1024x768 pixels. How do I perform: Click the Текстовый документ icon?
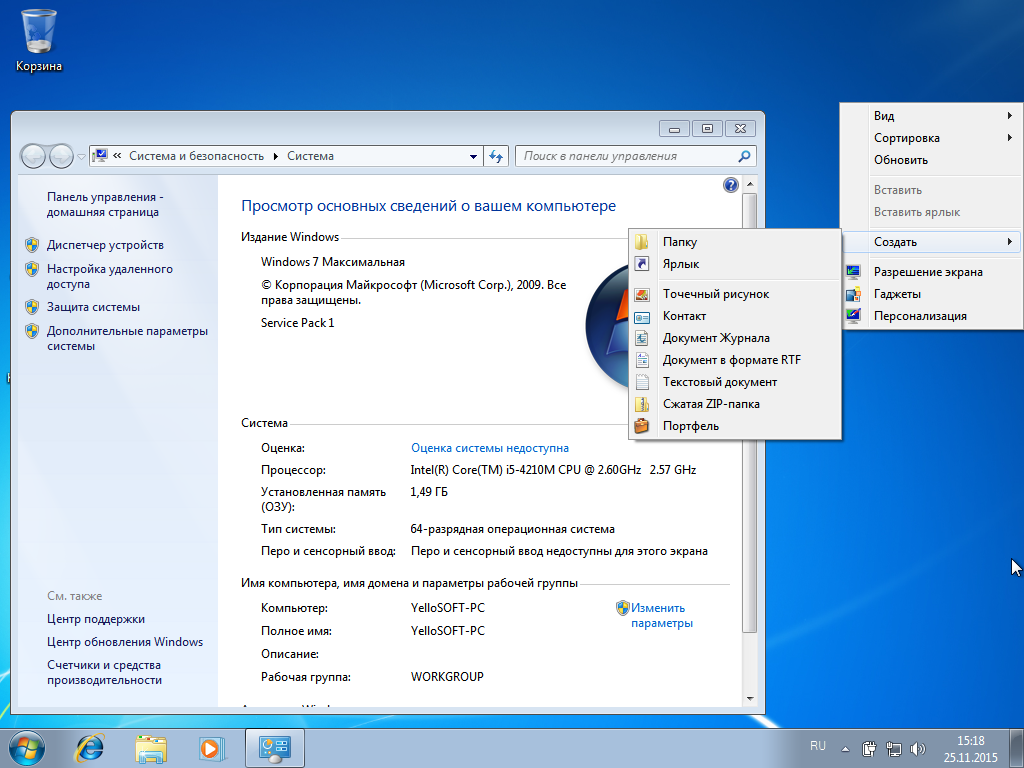click(642, 382)
